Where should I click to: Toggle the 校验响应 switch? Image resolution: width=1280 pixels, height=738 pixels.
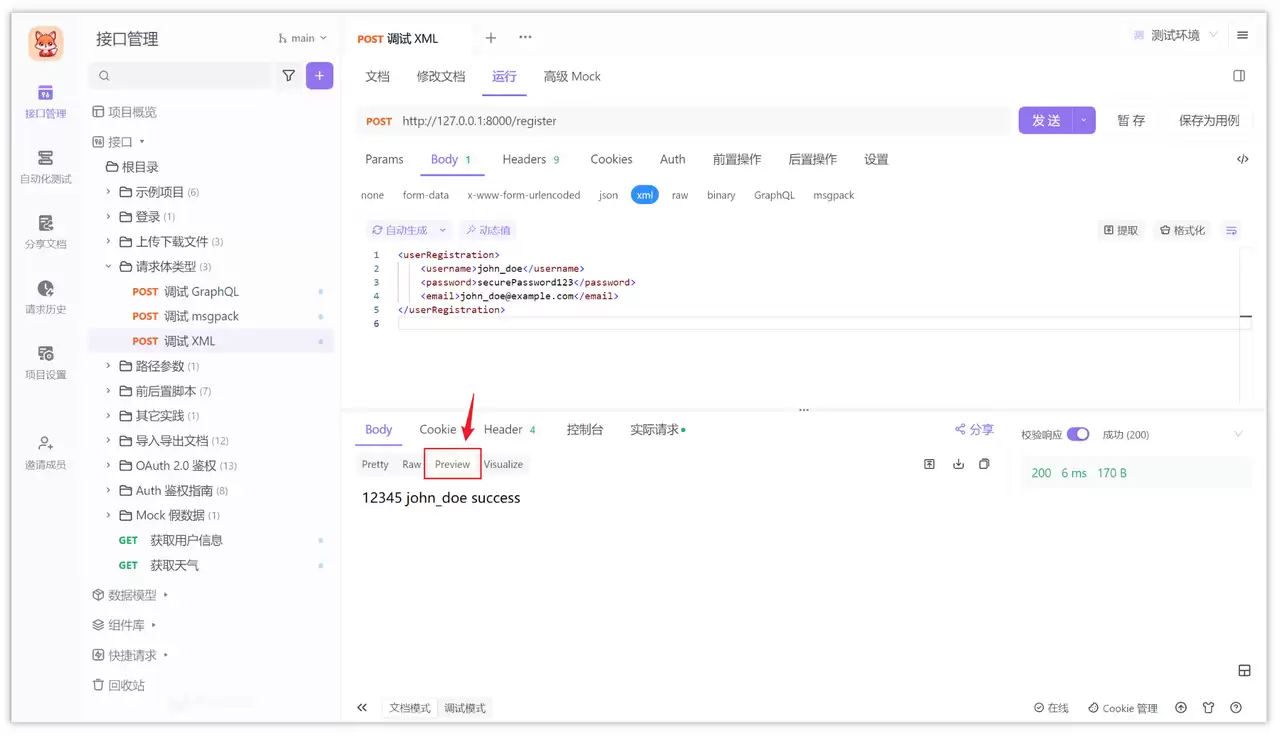point(1078,434)
